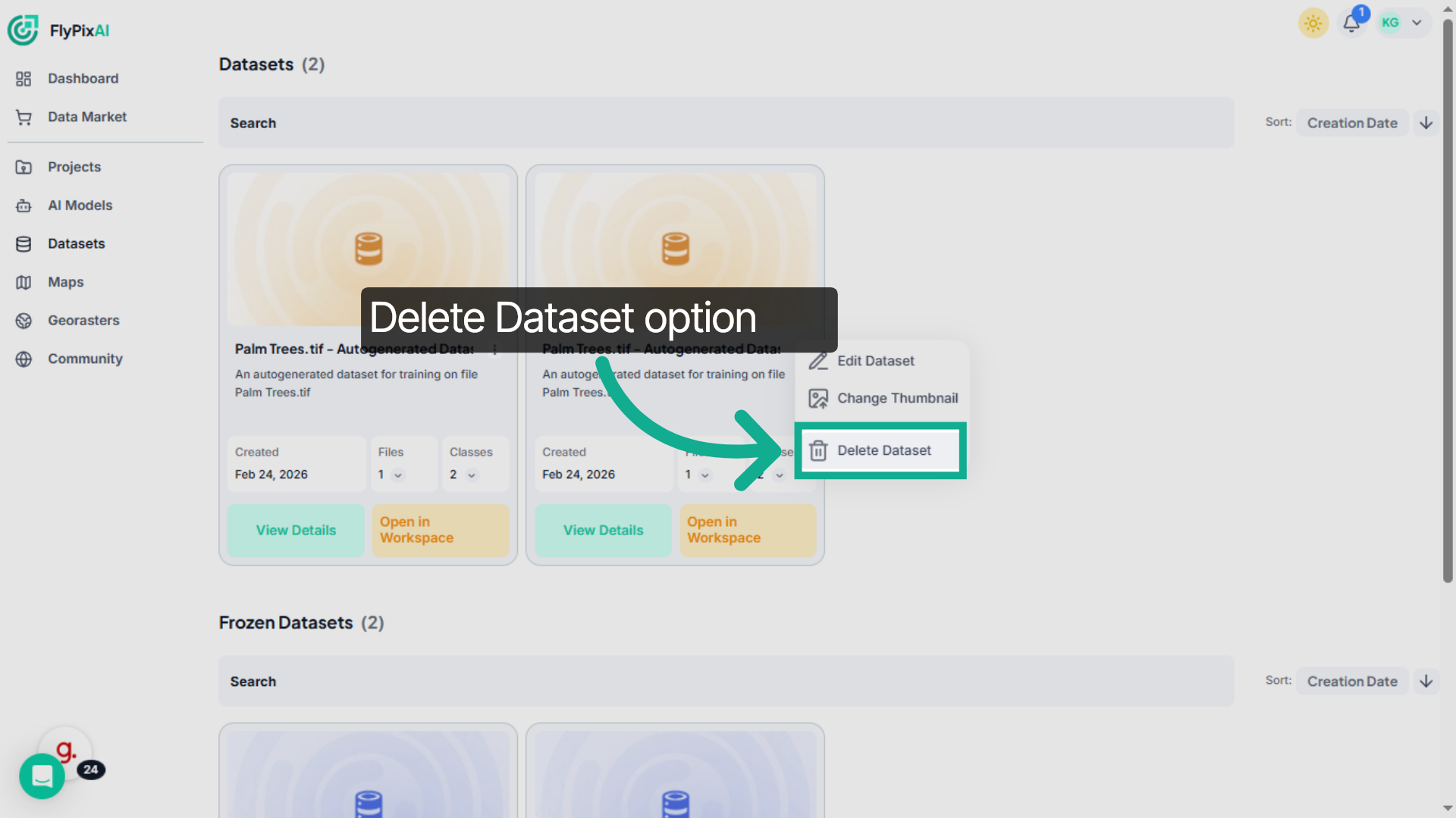Click second frozen dataset thumbnail
The image size is (1456, 818).
coord(676,774)
